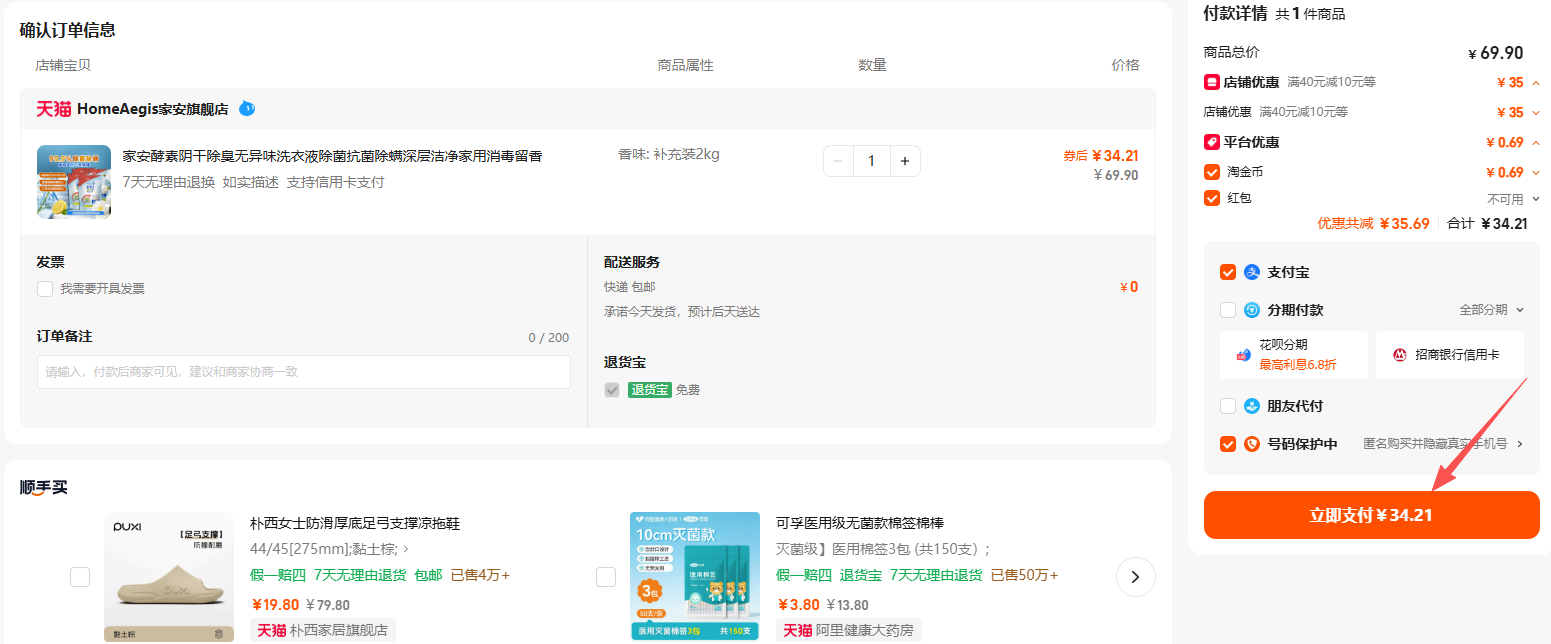Increase quantity with the plus button
1551x644 pixels.
coord(905,161)
